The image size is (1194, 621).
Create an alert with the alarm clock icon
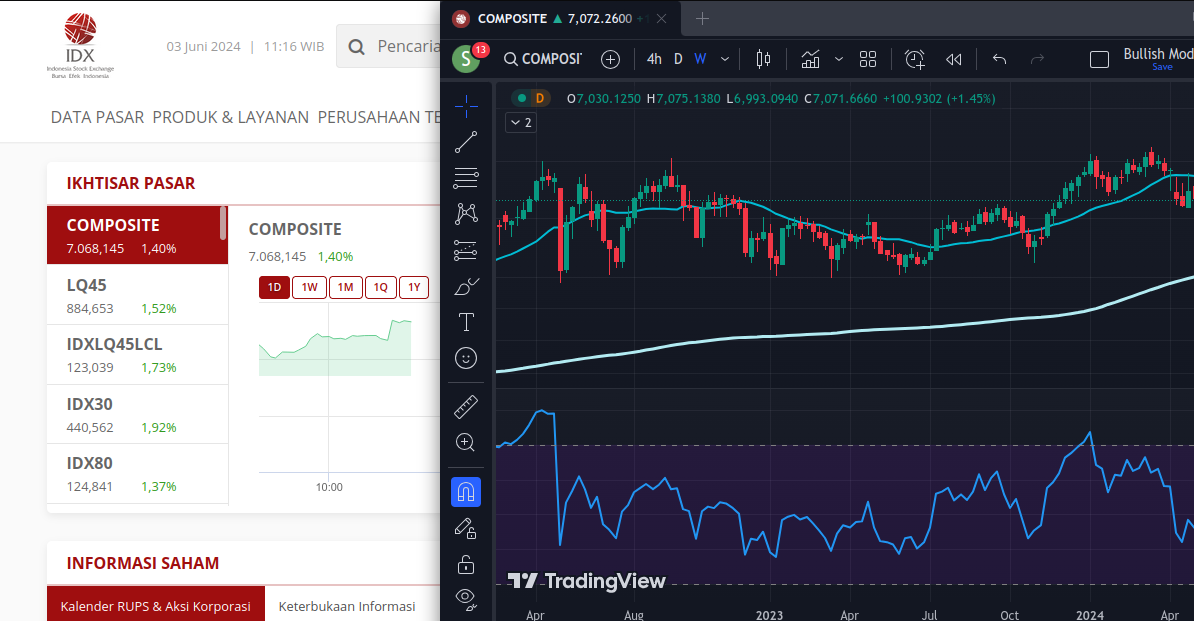pos(915,59)
